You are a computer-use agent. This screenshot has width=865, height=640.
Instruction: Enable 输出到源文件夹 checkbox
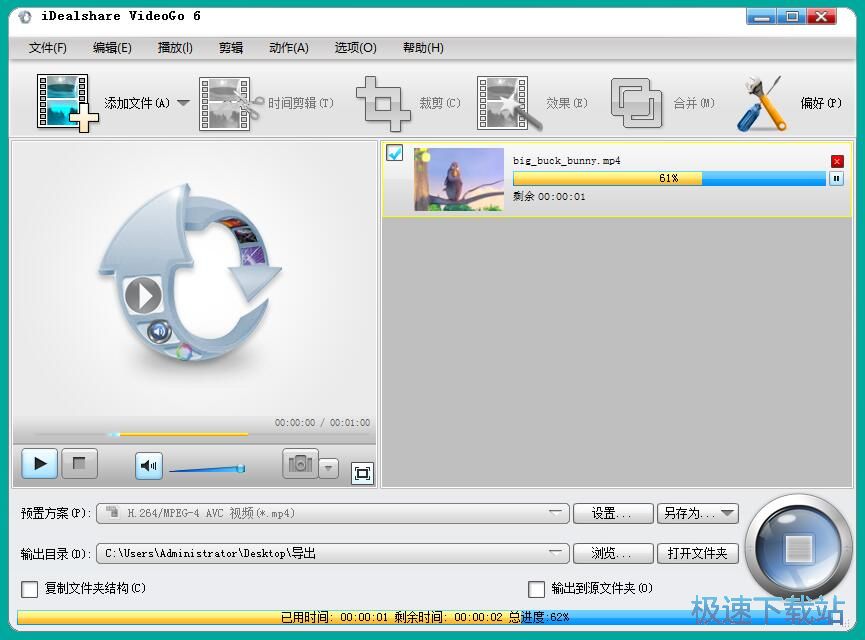click(x=536, y=589)
